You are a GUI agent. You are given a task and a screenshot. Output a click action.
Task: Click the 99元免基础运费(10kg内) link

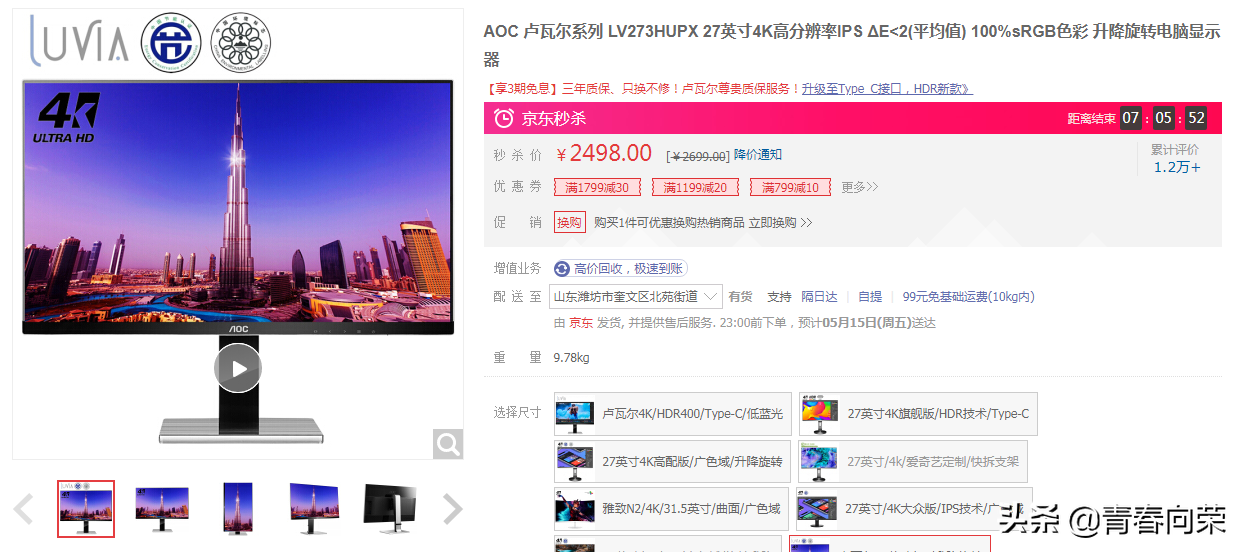pyautogui.click(x=968, y=297)
